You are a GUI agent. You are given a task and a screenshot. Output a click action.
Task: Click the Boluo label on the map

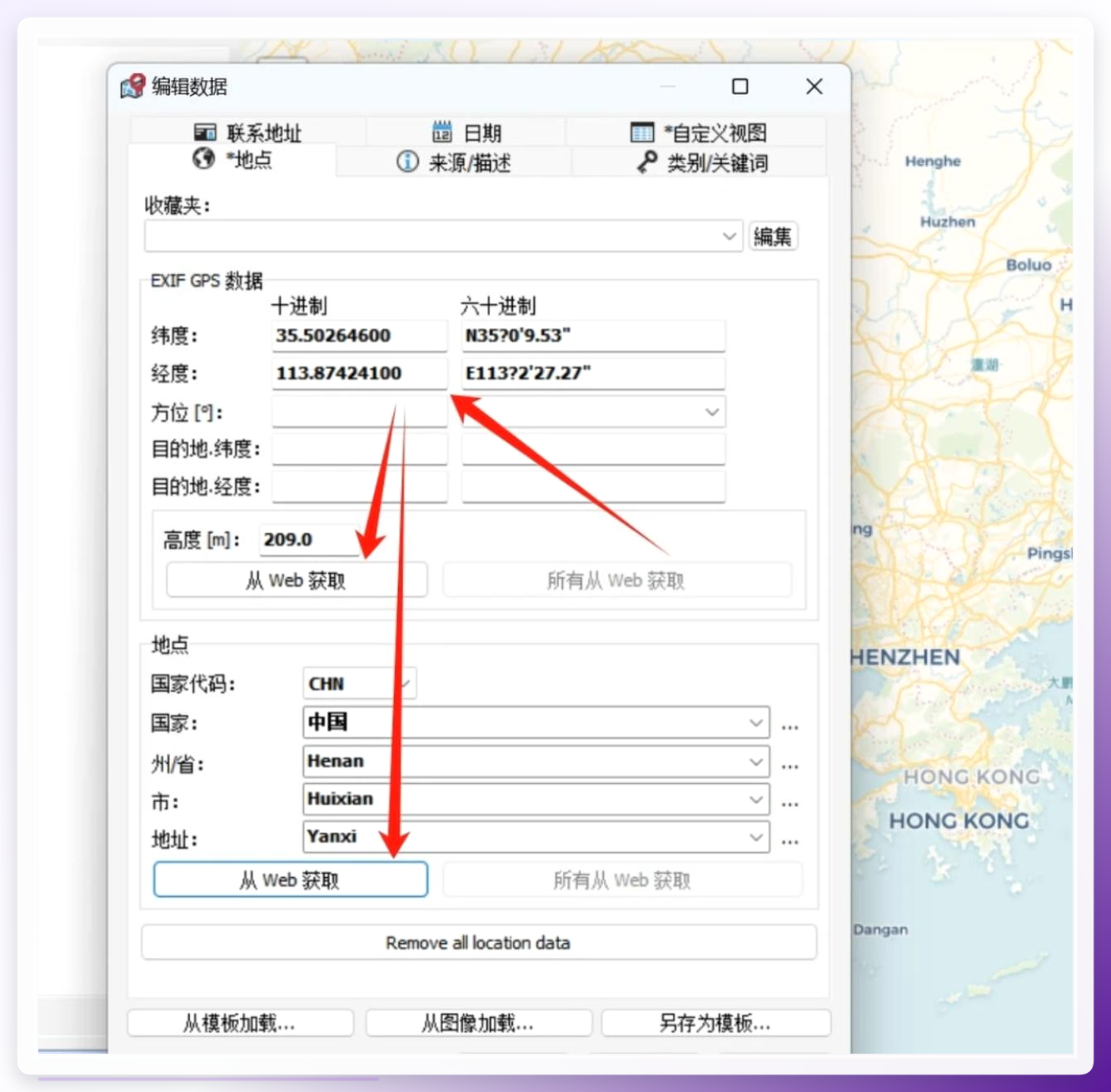point(1029,265)
